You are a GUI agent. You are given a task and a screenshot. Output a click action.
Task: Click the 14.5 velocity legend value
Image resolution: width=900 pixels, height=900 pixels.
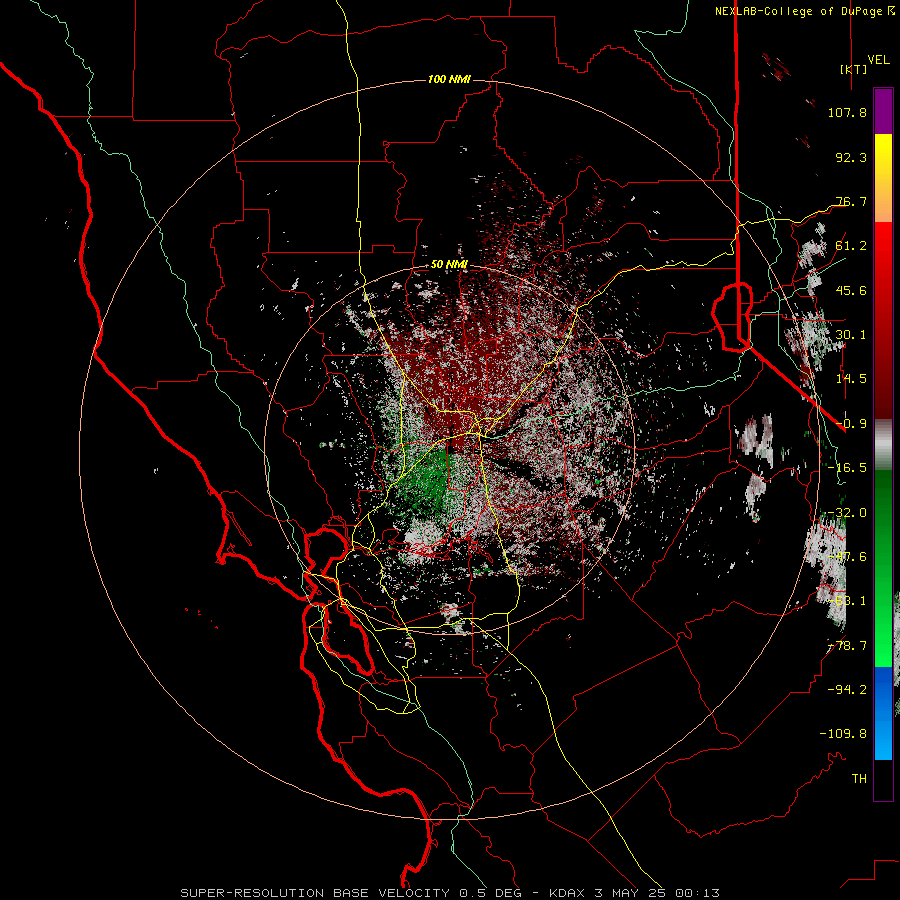(x=851, y=379)
